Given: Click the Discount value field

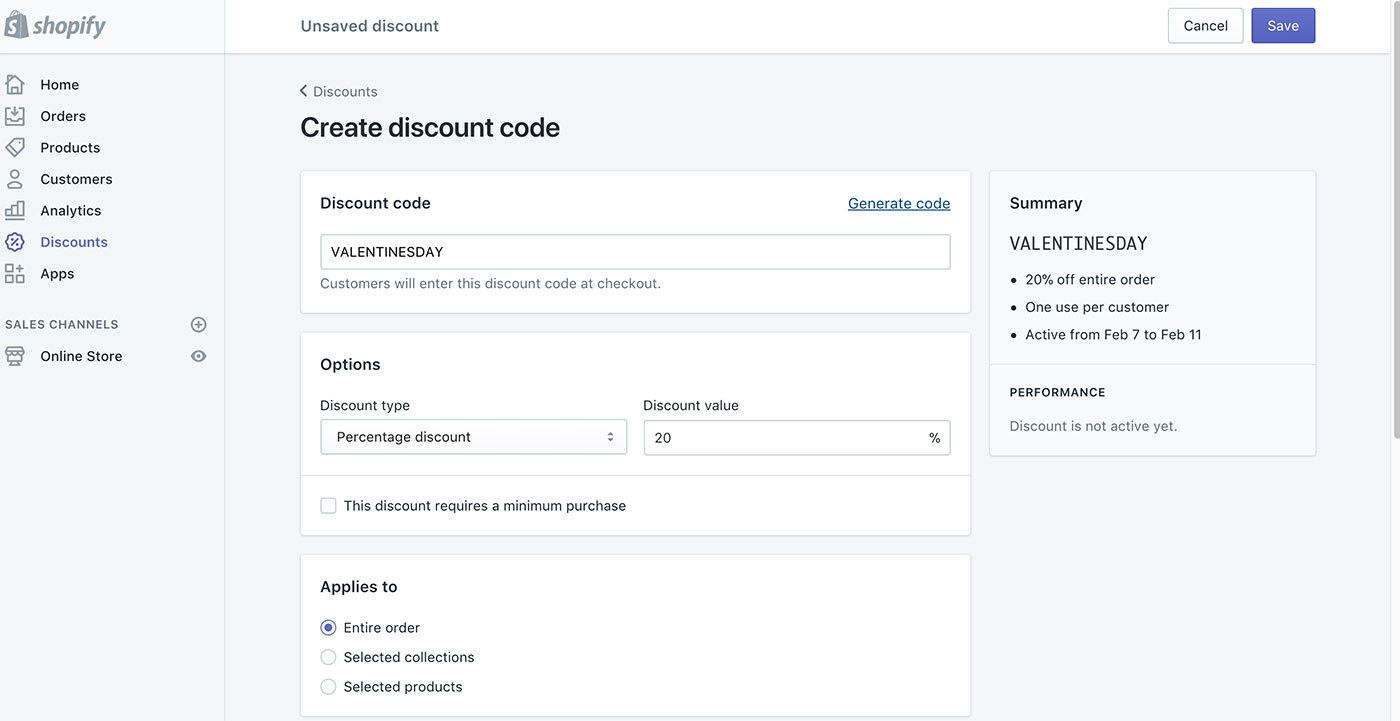Looking at the screenshot, I should point(797,438).
